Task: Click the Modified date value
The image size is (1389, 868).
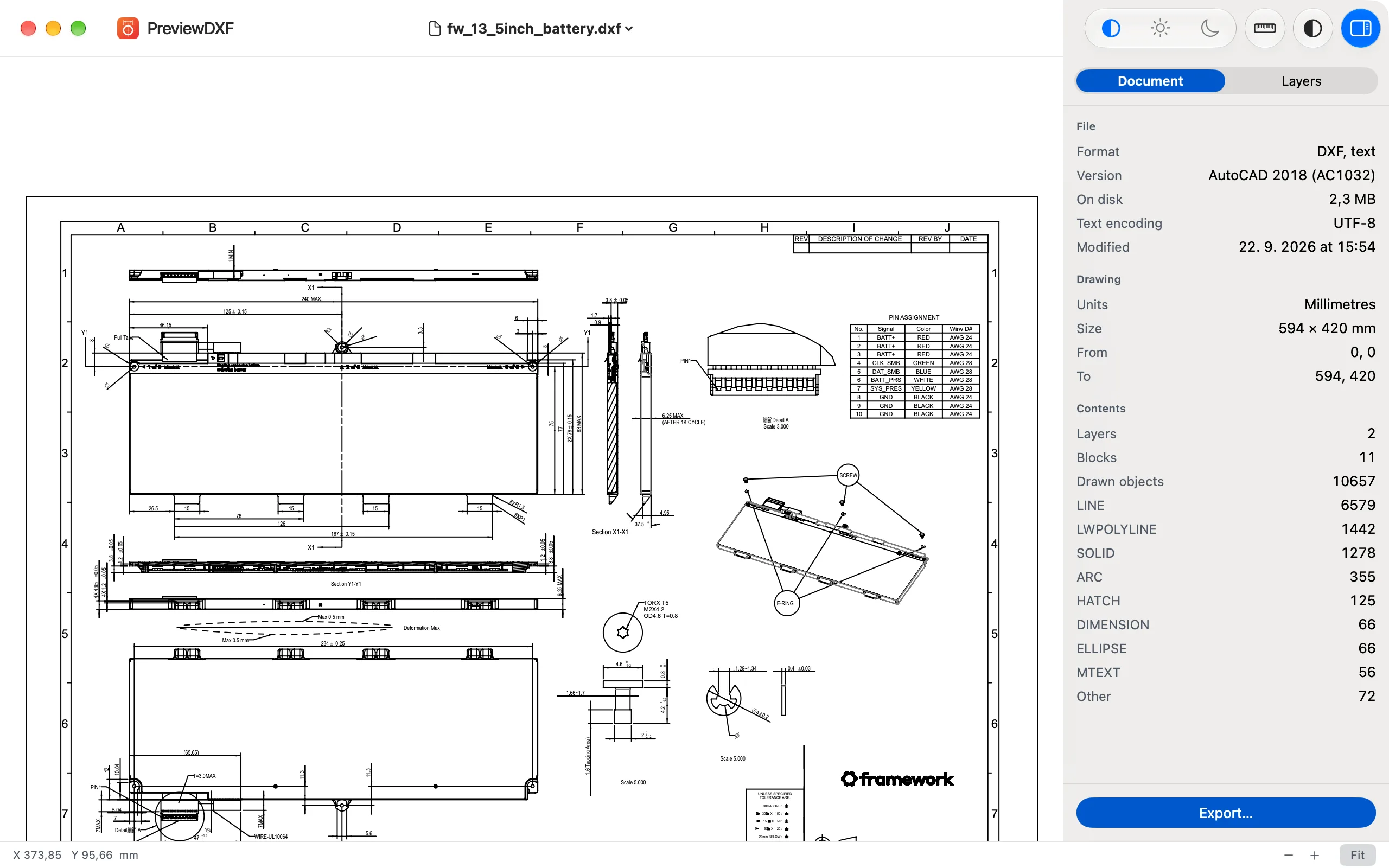Action: click(x=1307, y=247)
